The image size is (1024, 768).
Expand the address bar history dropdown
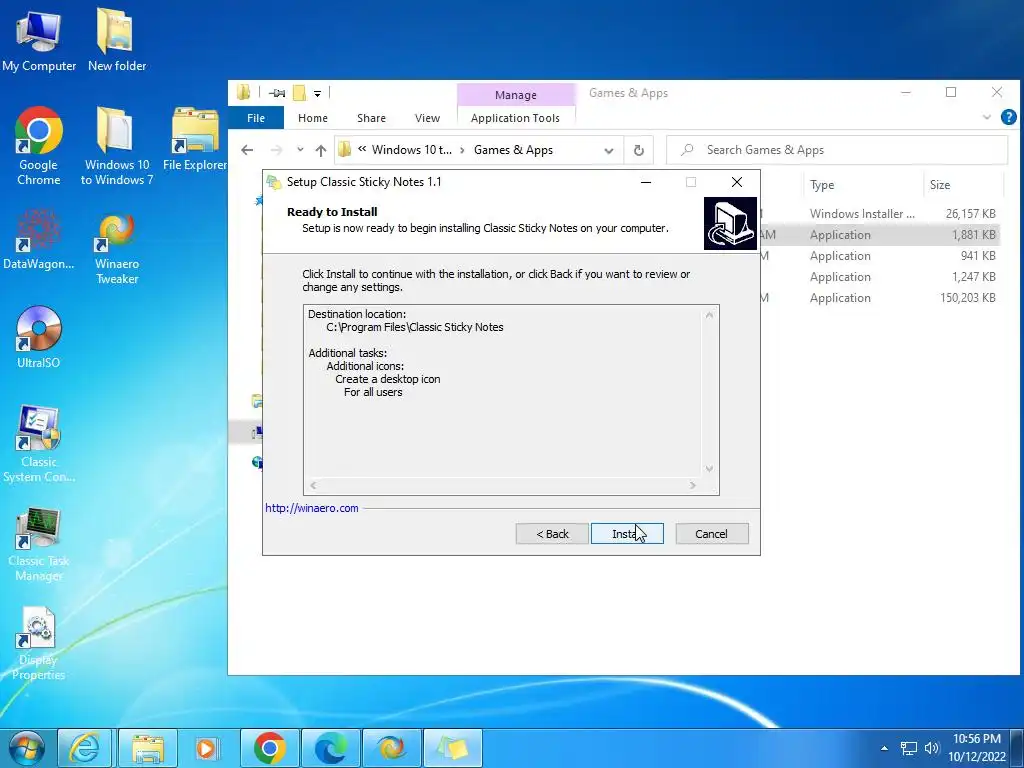[x=609, y=150]
